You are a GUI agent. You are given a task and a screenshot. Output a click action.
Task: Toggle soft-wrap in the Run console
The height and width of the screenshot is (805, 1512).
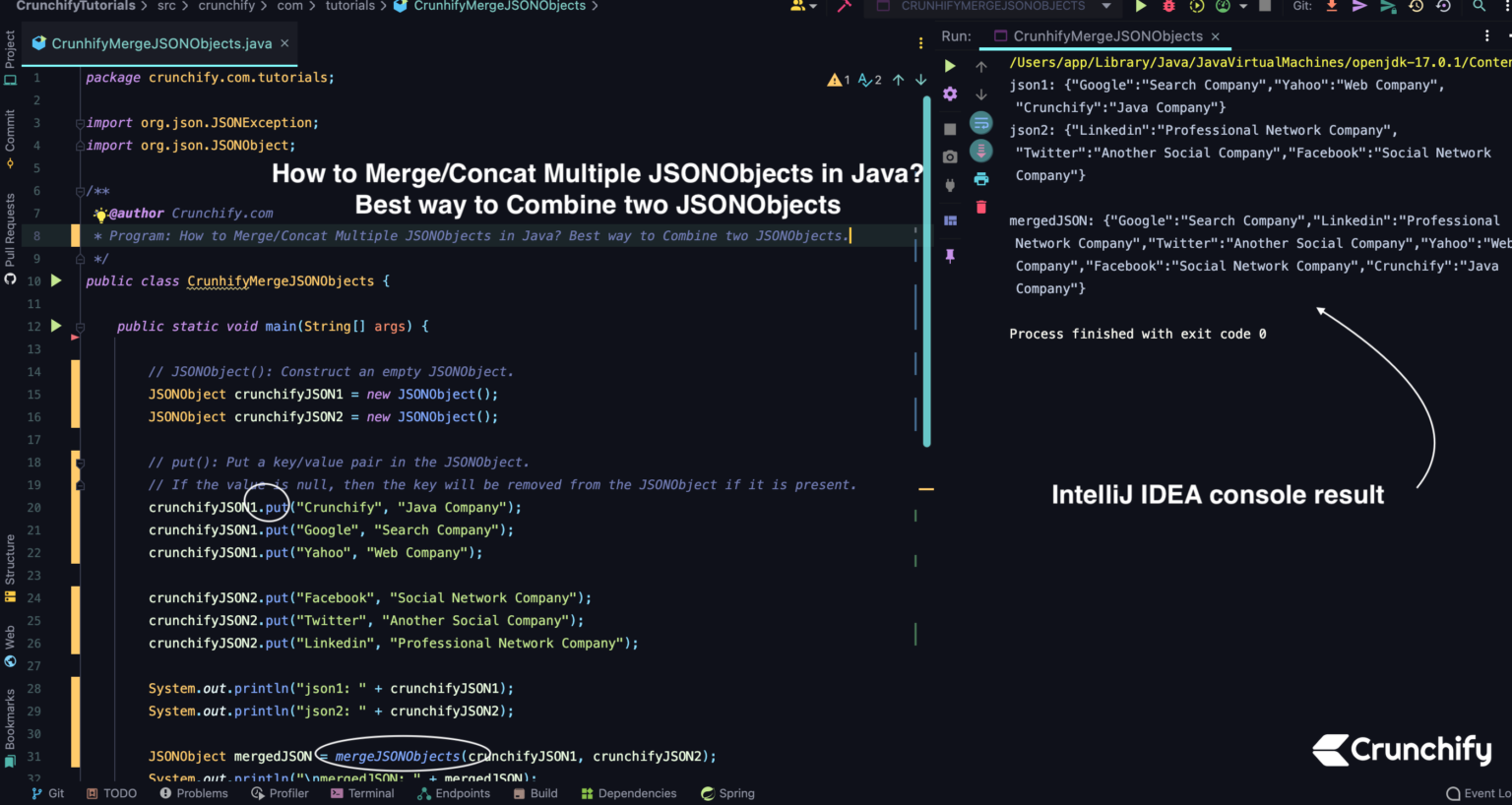coord(981,122)
